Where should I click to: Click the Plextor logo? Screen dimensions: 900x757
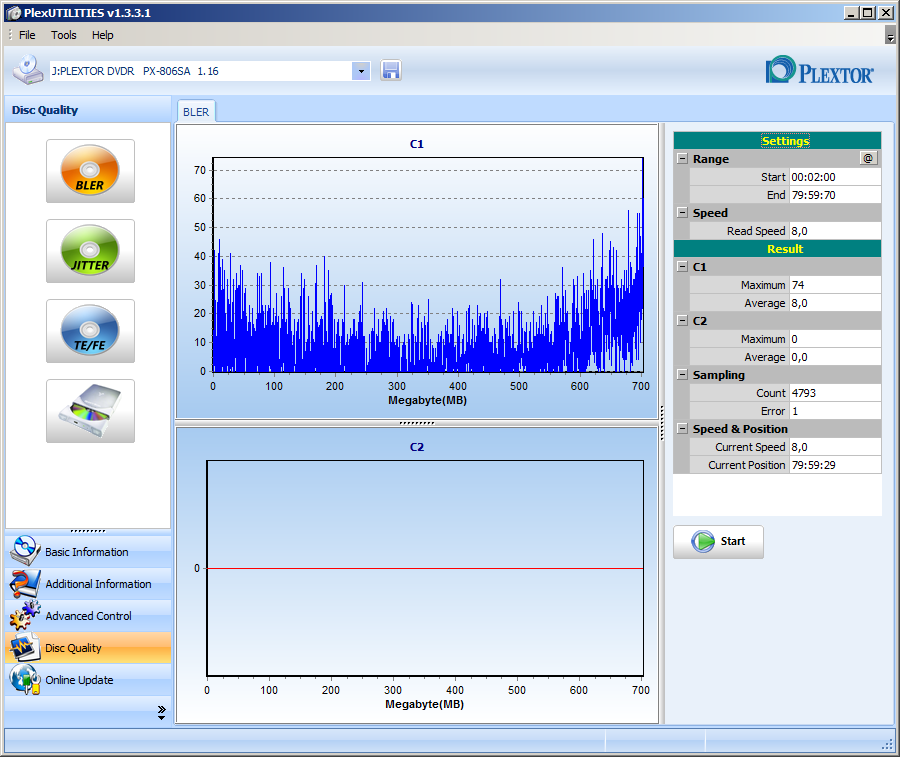click(x=820, y=71)
